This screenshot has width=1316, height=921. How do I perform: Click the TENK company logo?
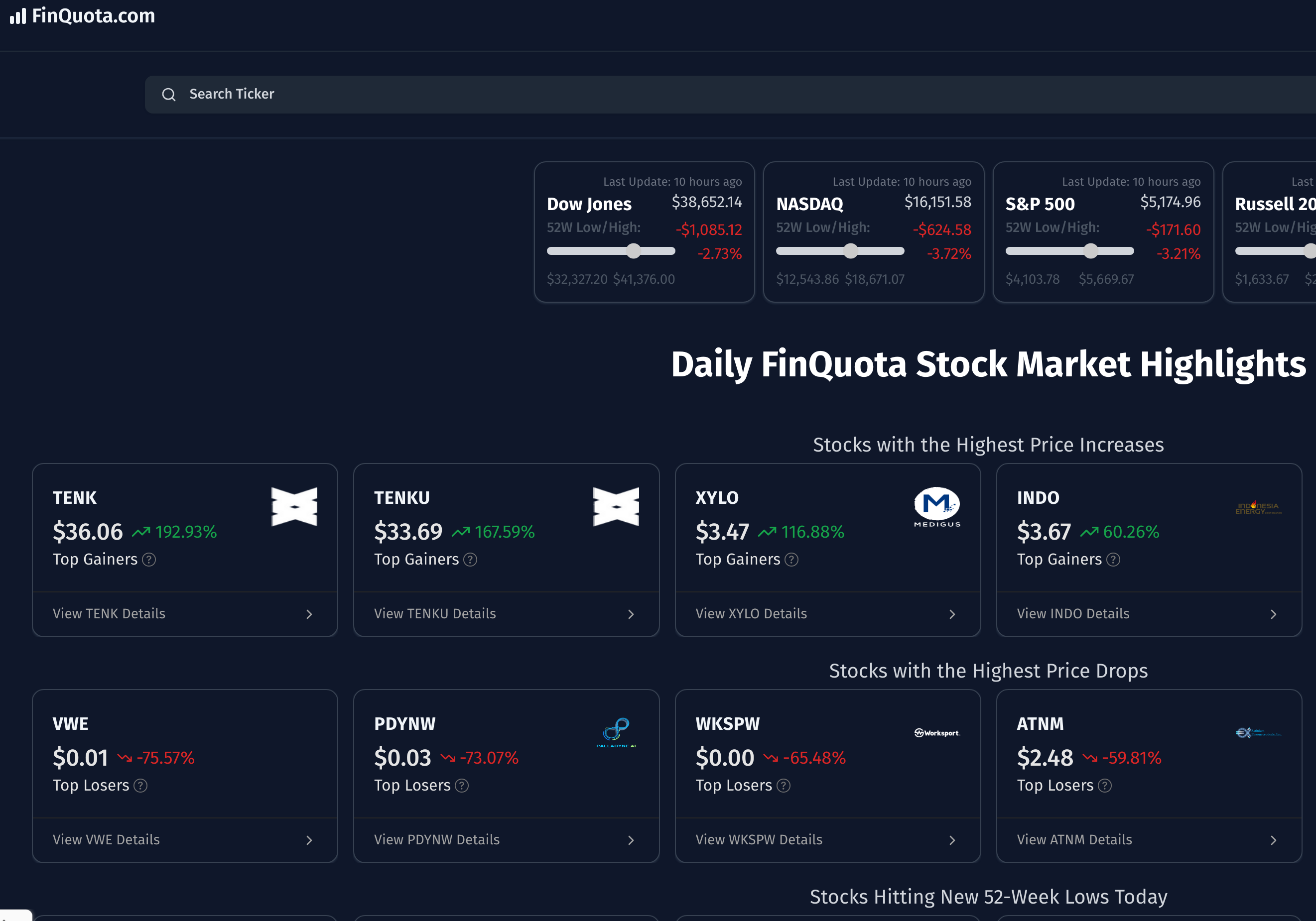point(294,507)
